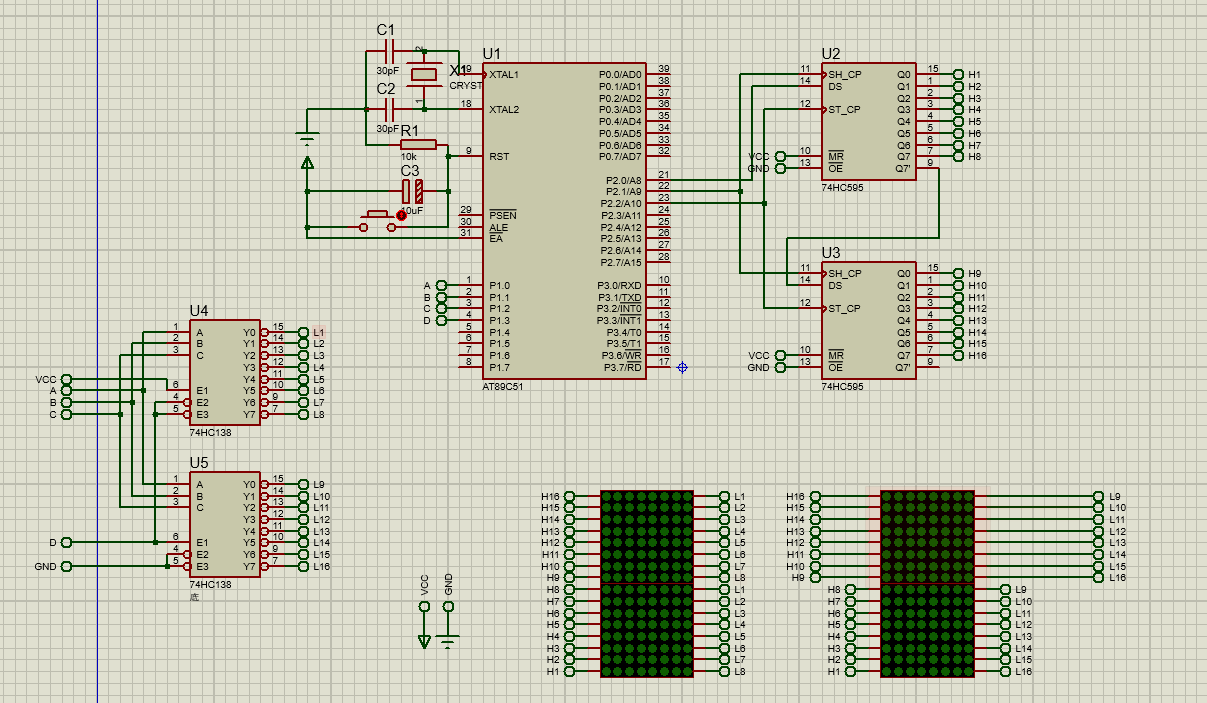Click the '10k' value under R1
Viewport: 1207px width, 703px height.
pos(408,157)
